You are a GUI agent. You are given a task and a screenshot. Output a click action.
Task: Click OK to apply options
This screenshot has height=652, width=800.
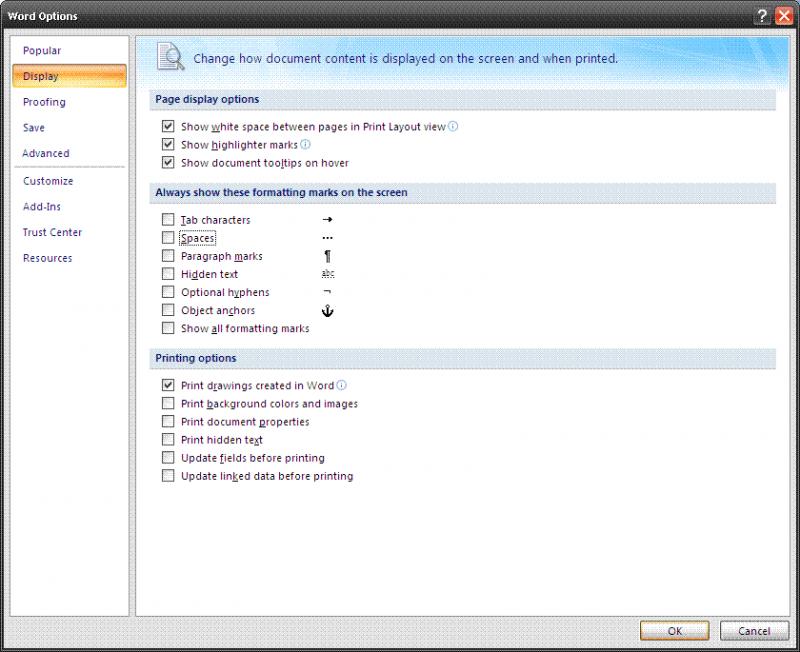click(x=674, y=631)
